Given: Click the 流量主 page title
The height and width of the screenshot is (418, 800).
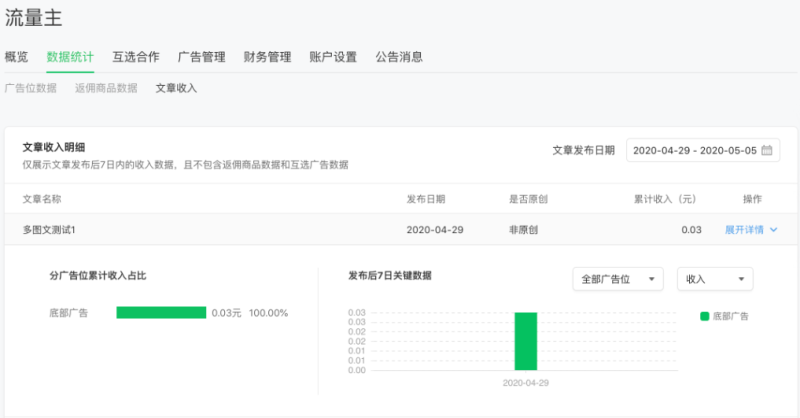Looking at the screenshot, I should pos(33,18).
